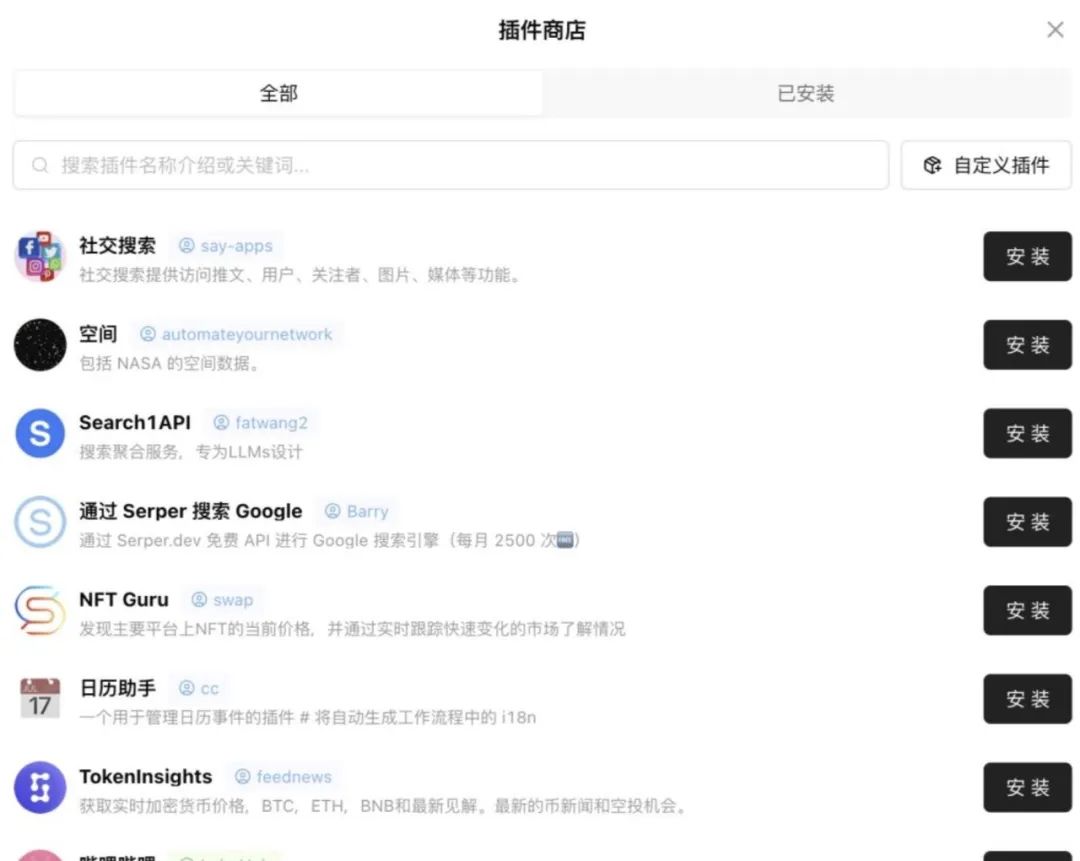The width and height of the screenshot is (1080, 861).
Task: Open author tag say-apps
Action: (x=226, y=246)
